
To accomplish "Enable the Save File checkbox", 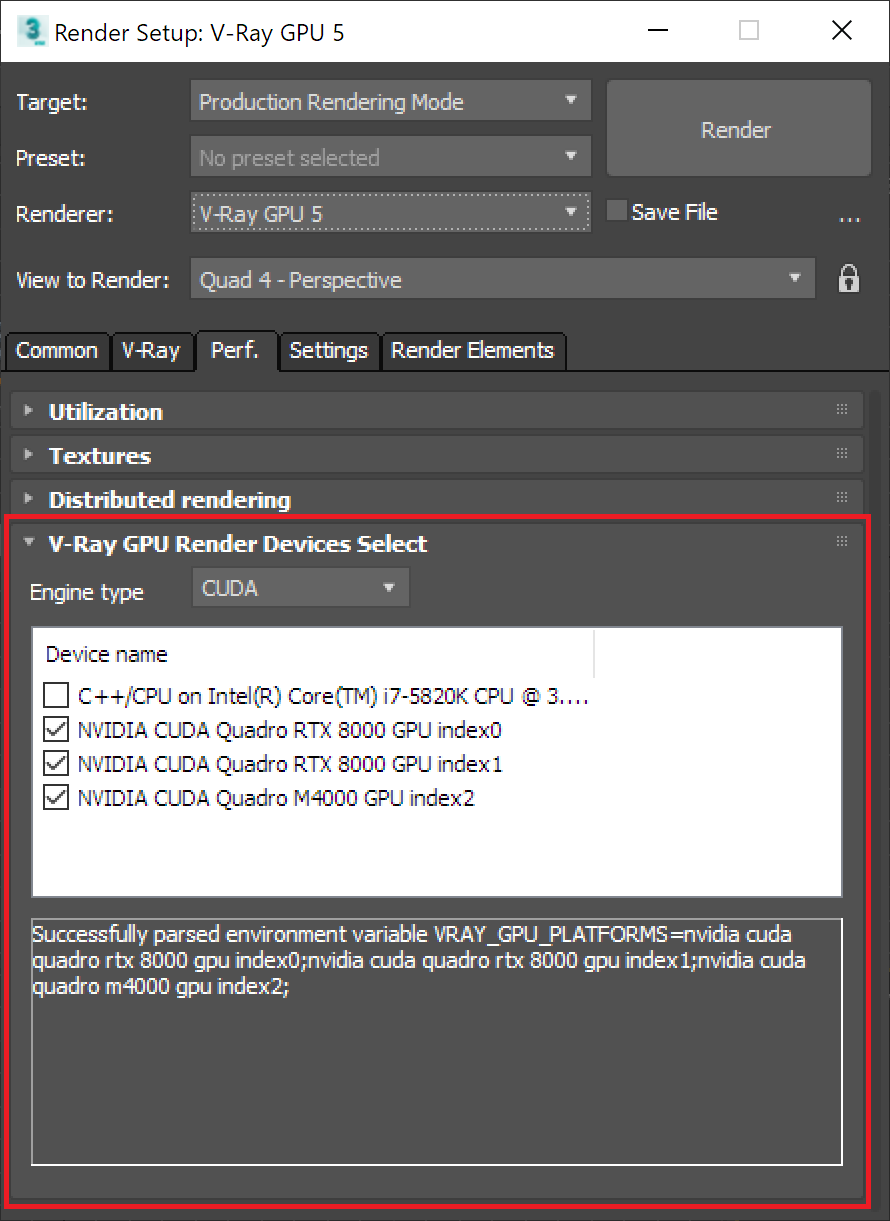I will [x=616, y=210].
